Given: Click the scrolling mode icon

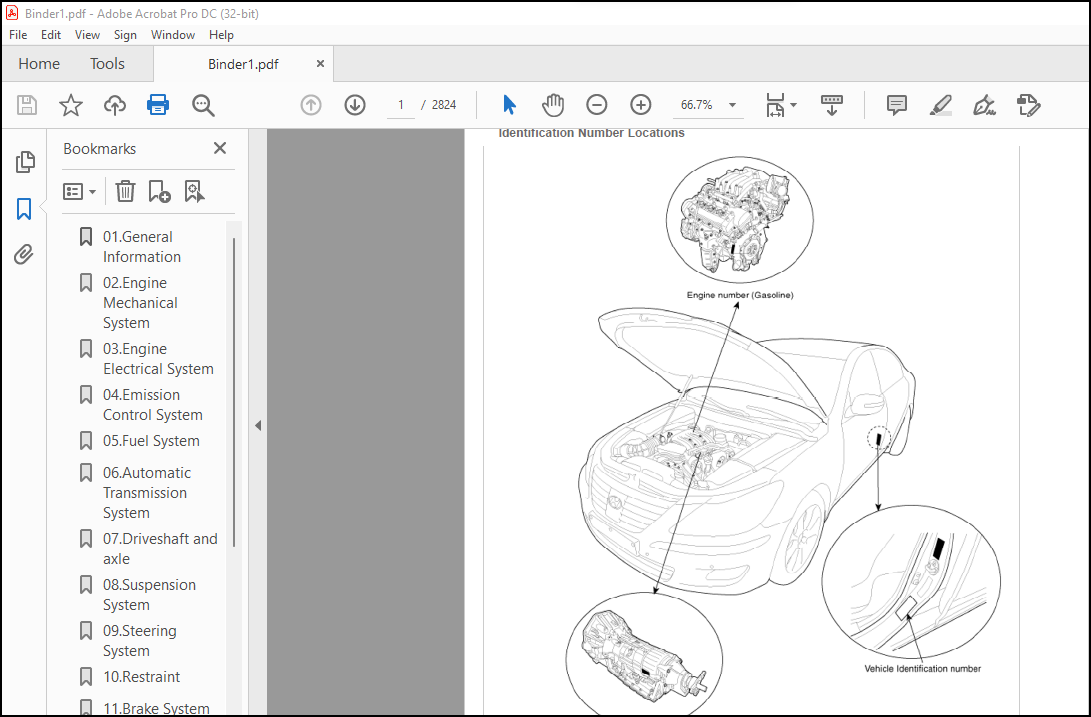Looking at the screenshot, I should (831, 105).
